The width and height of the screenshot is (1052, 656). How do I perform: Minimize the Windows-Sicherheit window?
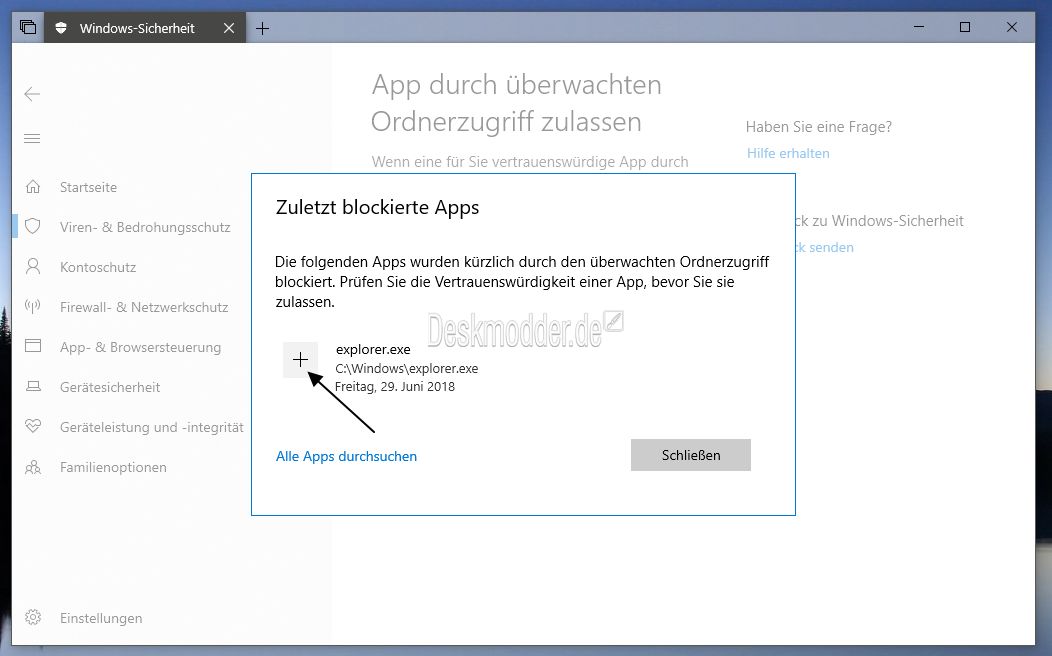(919, 28)
